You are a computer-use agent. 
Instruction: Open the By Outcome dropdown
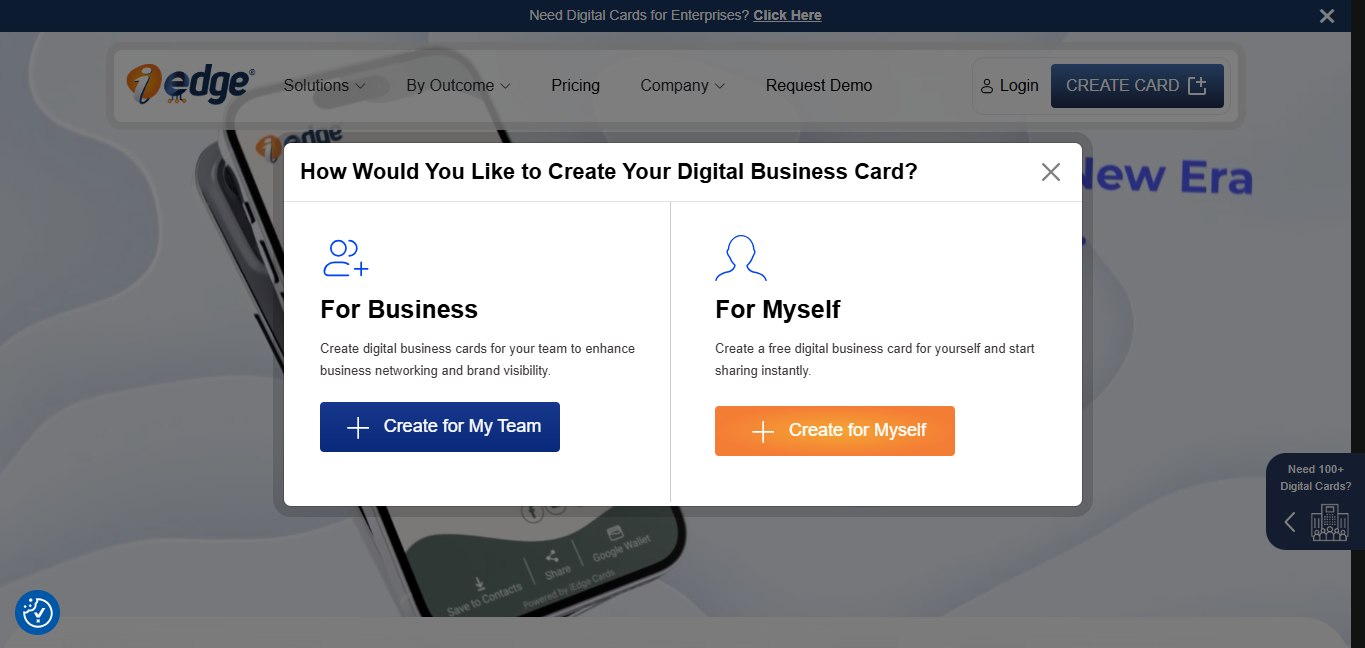[x=456, y=85]
